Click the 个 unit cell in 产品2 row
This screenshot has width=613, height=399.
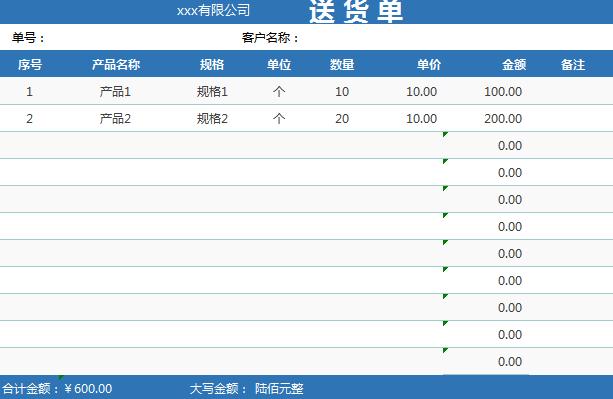[x=279, y=118]
